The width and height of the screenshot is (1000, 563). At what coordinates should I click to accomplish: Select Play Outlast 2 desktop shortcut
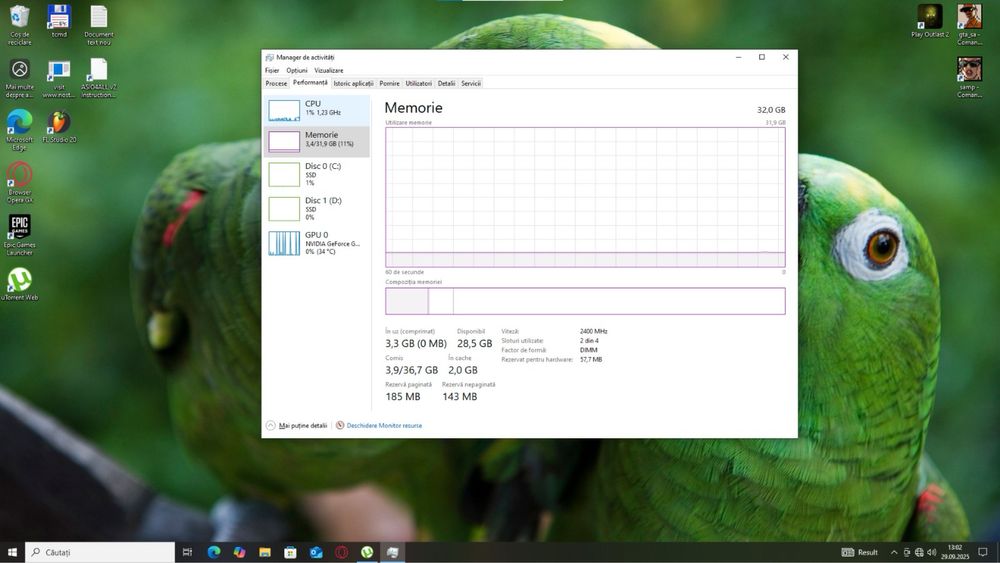tap(930, 22)
